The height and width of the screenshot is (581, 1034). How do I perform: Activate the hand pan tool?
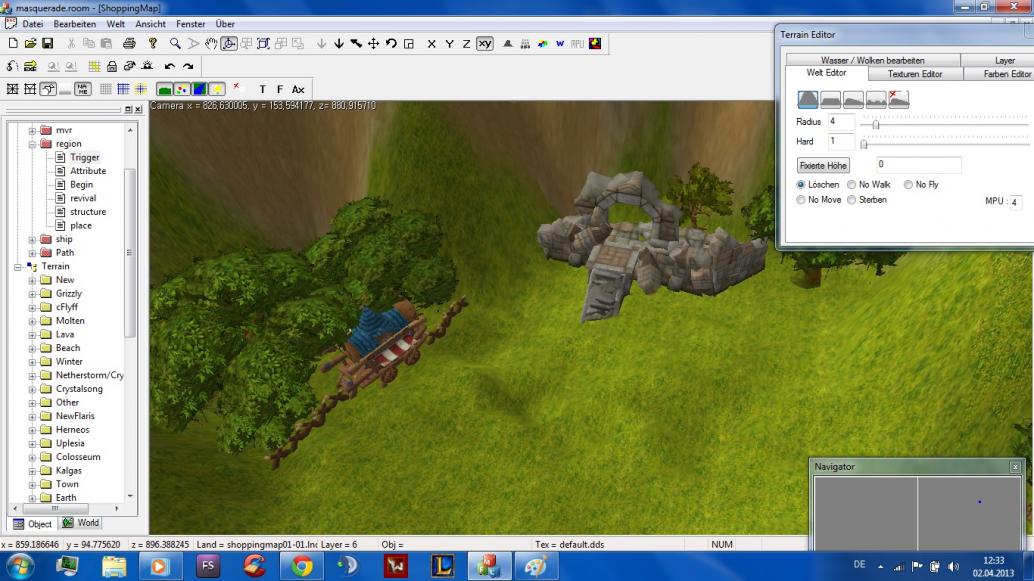click(211, 44)
